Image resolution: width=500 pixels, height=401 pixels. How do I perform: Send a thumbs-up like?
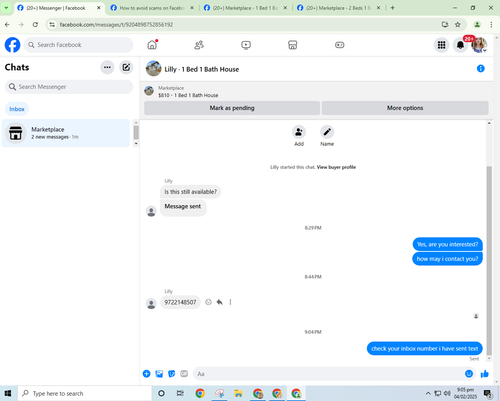485,374
